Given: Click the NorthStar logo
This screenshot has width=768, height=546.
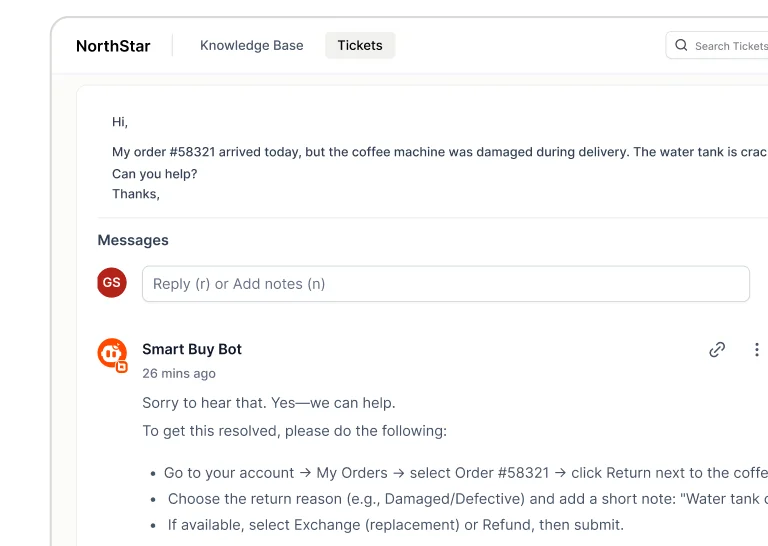Looking at the screenshot, I should 113,46.
